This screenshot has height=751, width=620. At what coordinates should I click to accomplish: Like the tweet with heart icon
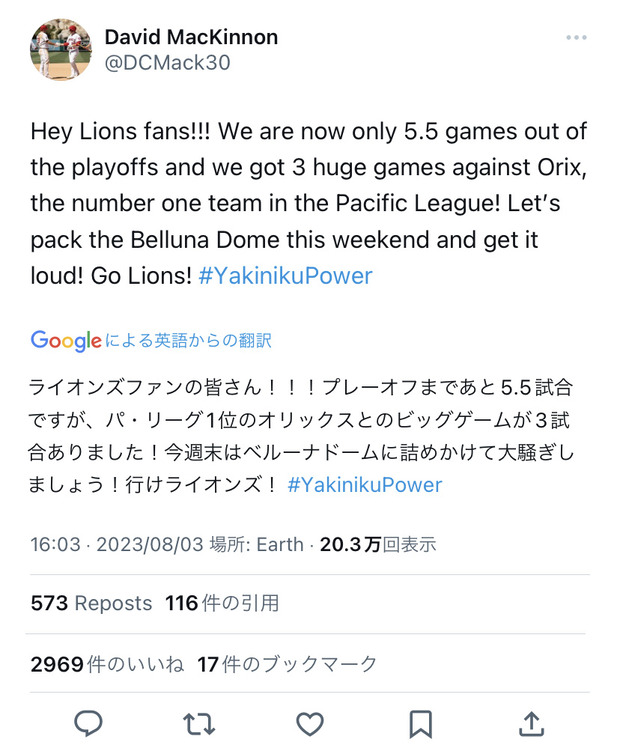click(310, 723)
